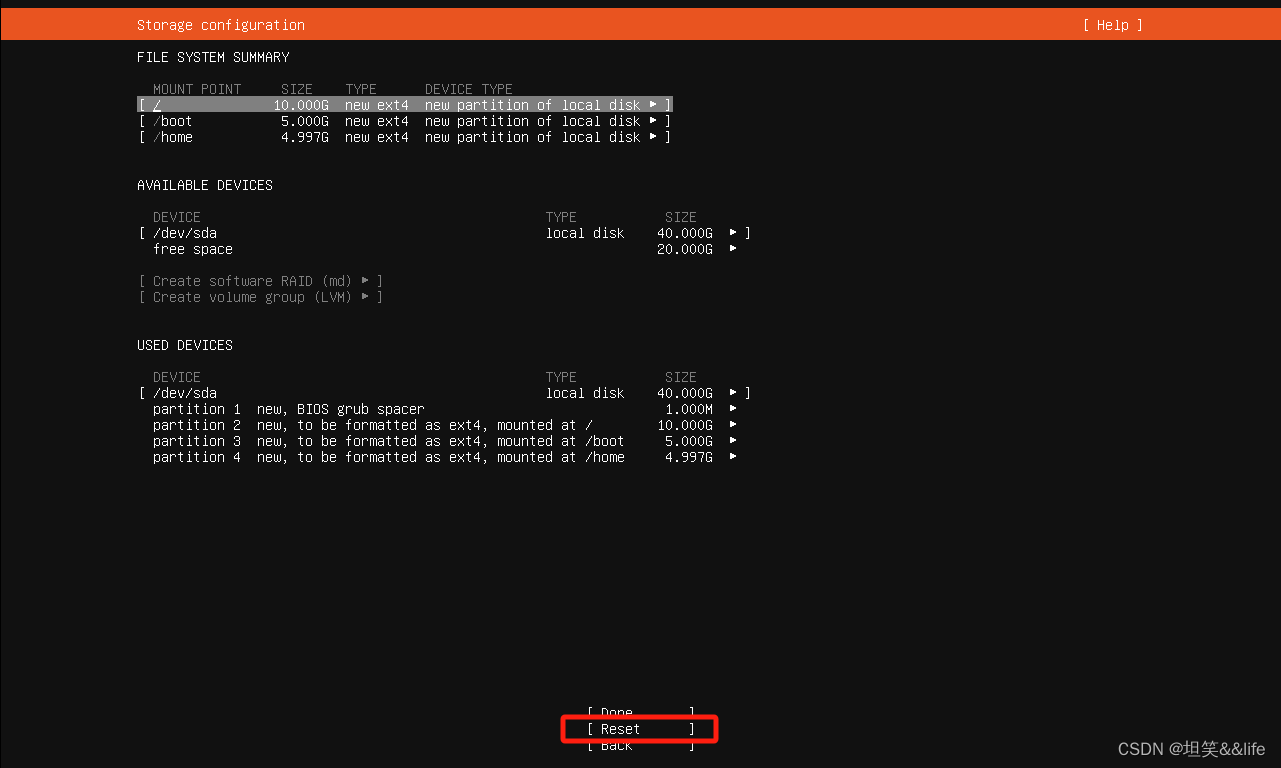Select partition 4 mounted at /home
This screenshot has height=768, width=1281.
pyautogui.click(x=444, y=457)
